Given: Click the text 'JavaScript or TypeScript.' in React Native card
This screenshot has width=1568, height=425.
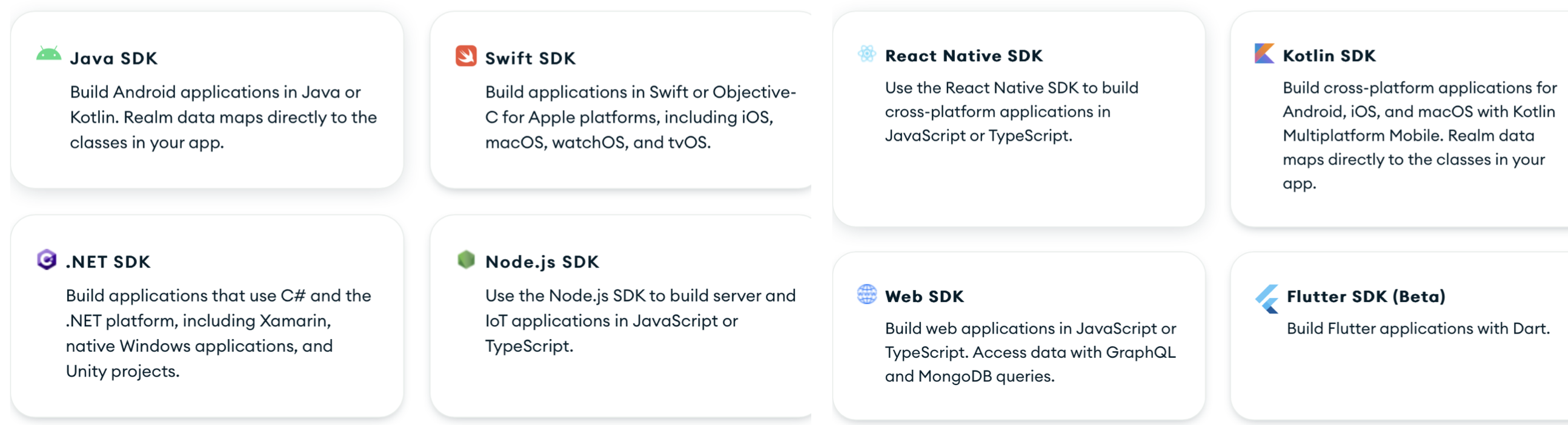Looking at the screenshot, I should (978, 136).
